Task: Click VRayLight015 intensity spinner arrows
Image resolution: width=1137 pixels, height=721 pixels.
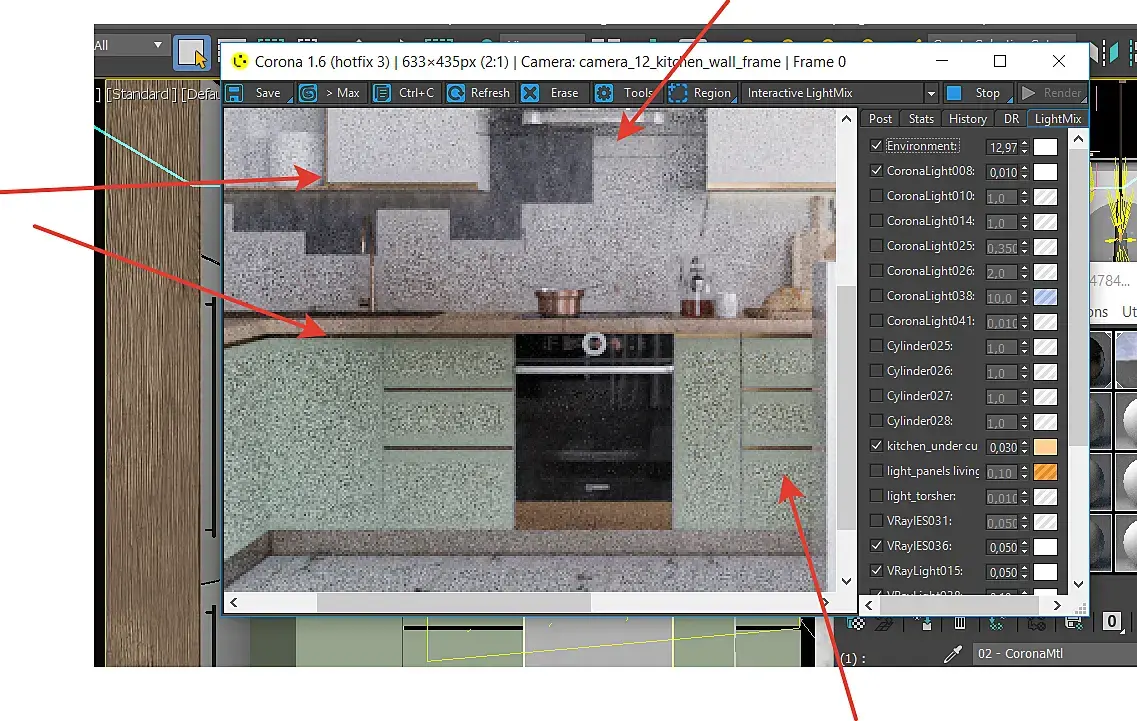Action: (1024, 572)
